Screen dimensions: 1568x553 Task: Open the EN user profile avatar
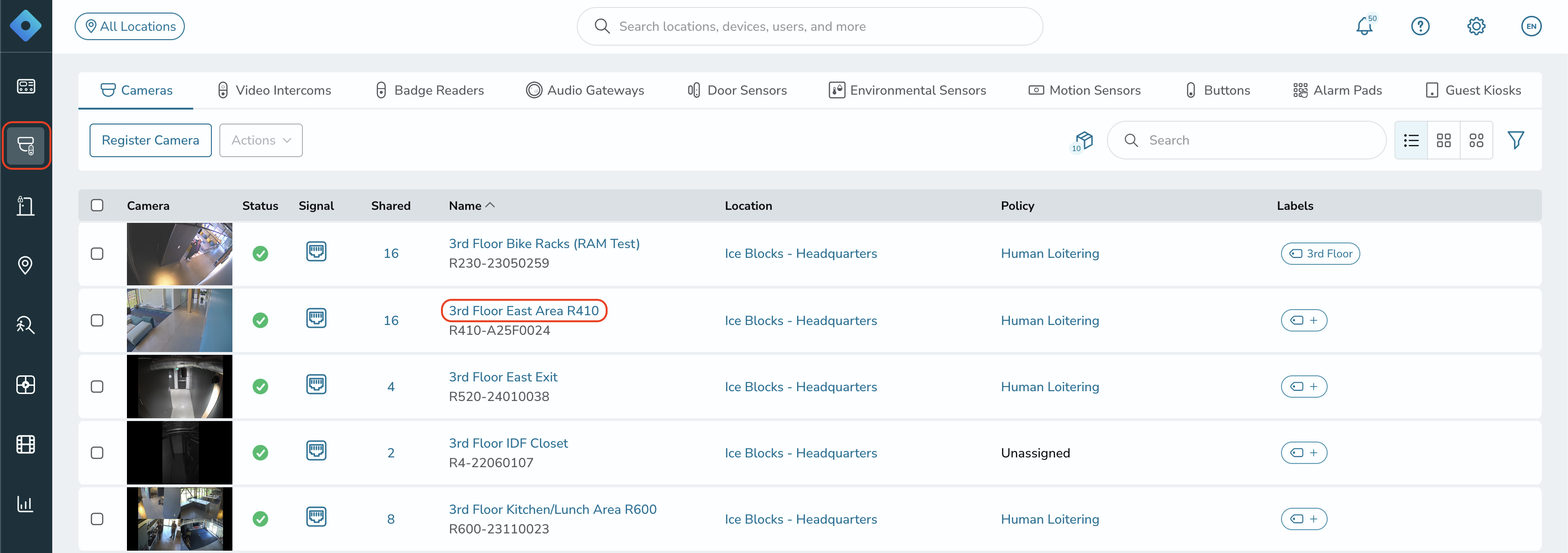click(1531, 26)
